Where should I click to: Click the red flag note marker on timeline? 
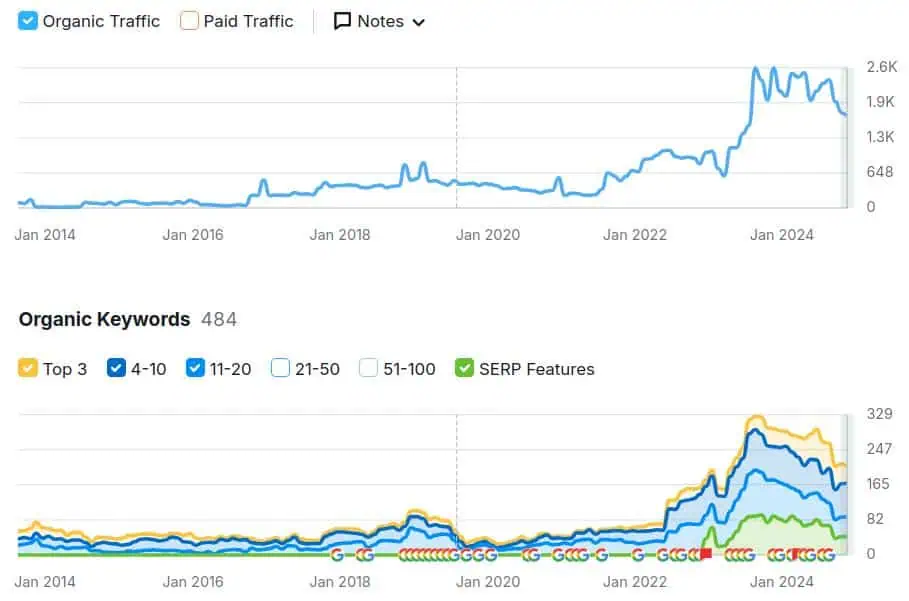click(x=705, y=554)
